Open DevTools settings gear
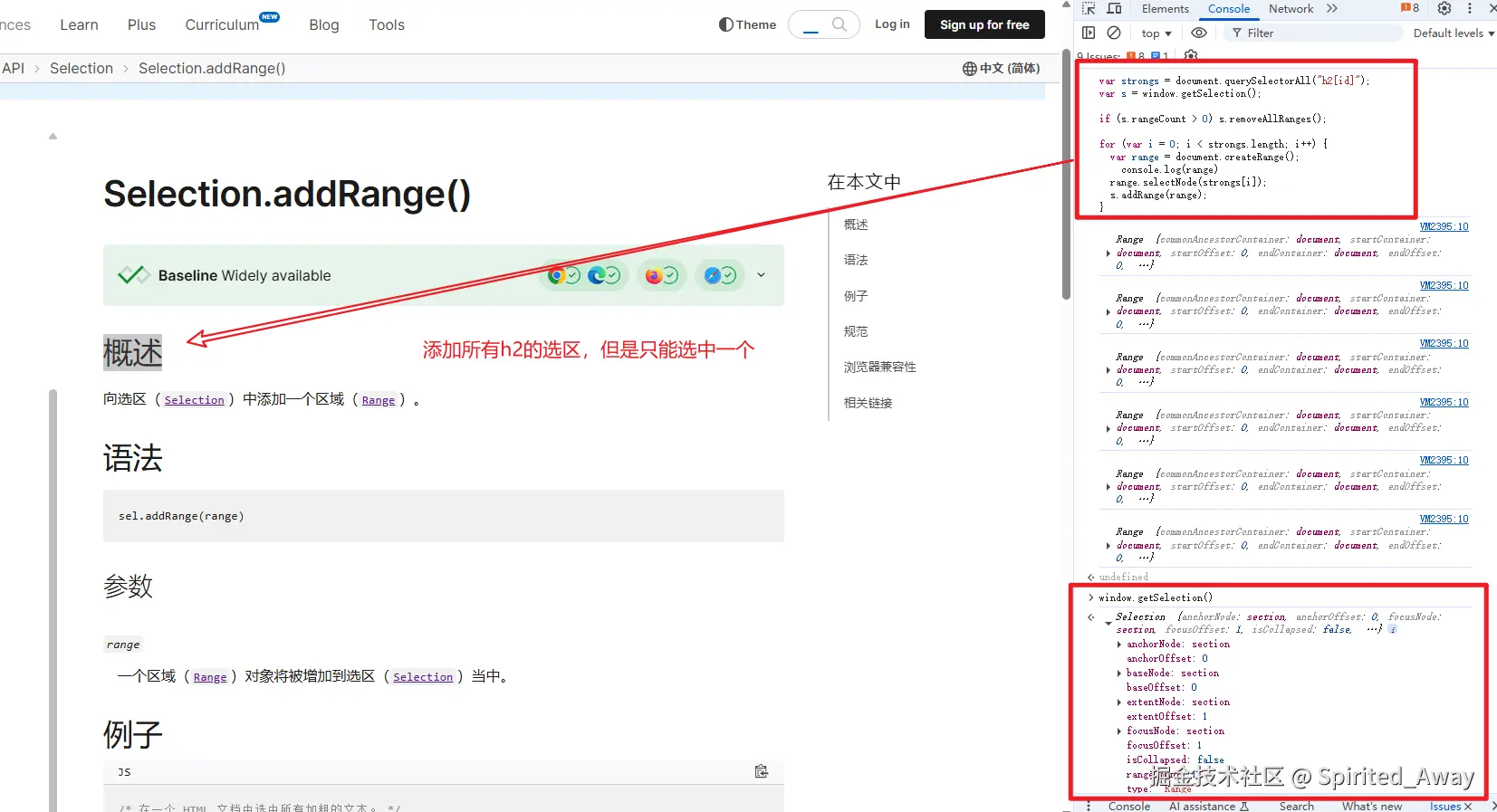 click(1444, 9)
